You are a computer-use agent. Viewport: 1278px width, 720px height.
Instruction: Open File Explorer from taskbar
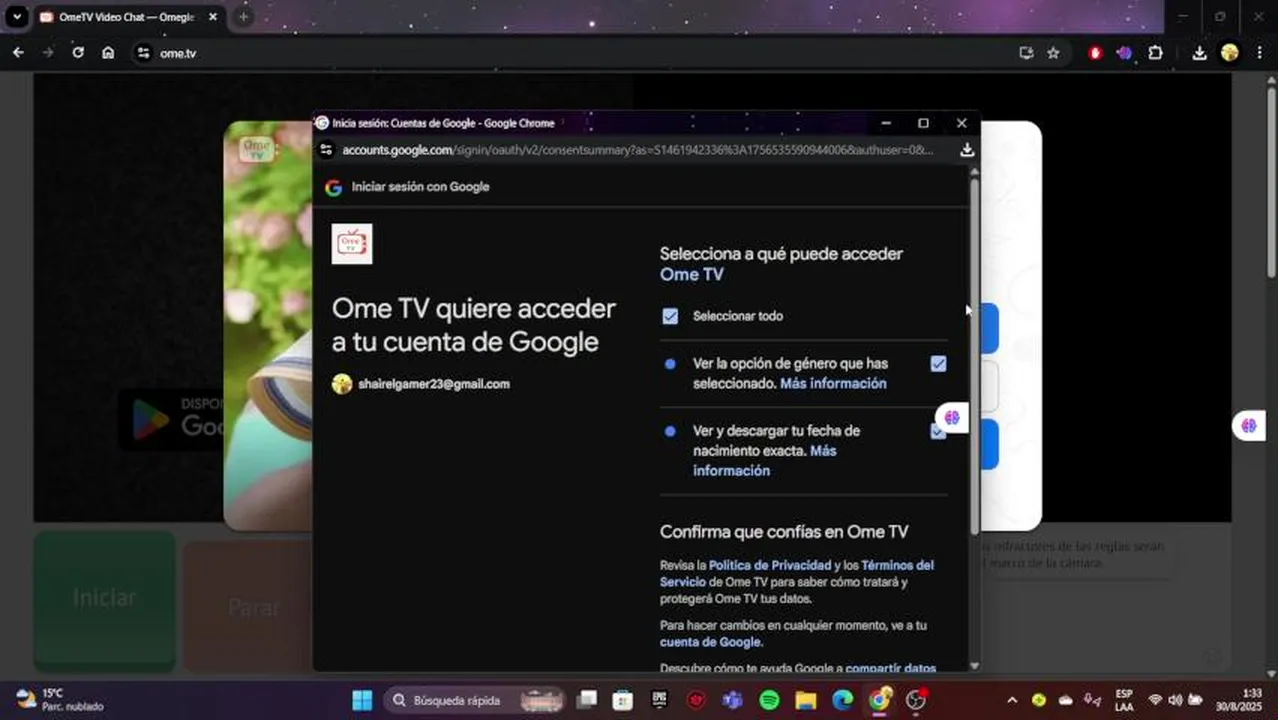(x=805, y=700)
